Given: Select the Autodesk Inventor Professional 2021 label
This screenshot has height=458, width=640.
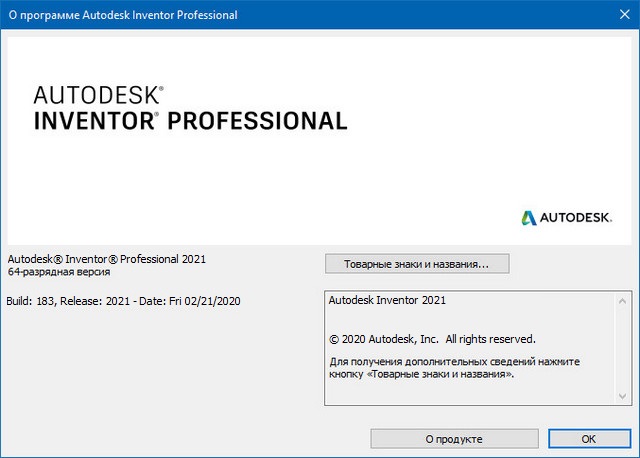Looking at the screenshot, I should point(106,259).
